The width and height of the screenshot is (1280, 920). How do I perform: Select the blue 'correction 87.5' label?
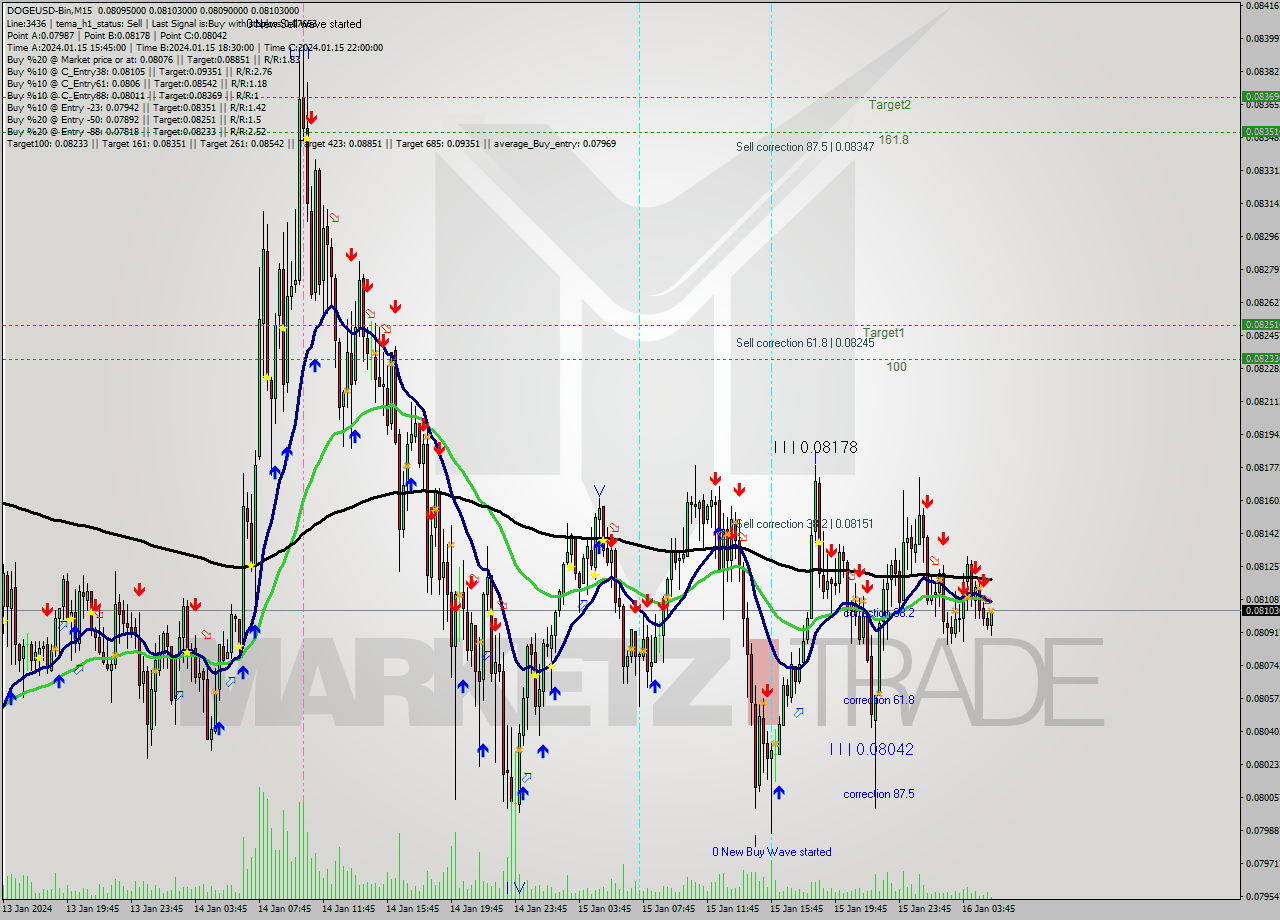pyautogui.click(x=878, y=794)
